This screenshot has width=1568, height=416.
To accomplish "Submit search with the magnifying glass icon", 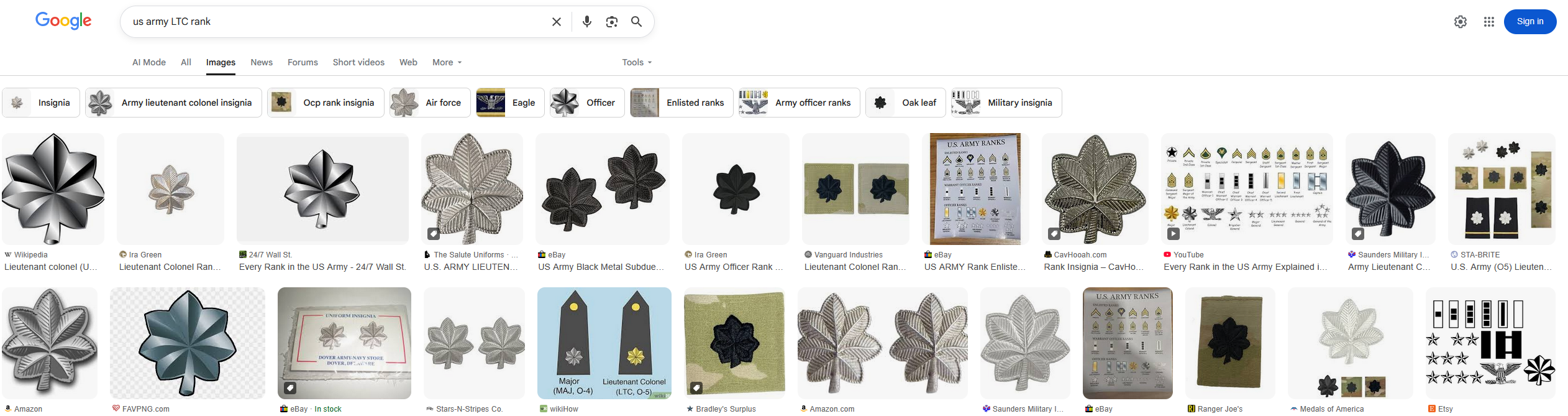I will point(636,22).
